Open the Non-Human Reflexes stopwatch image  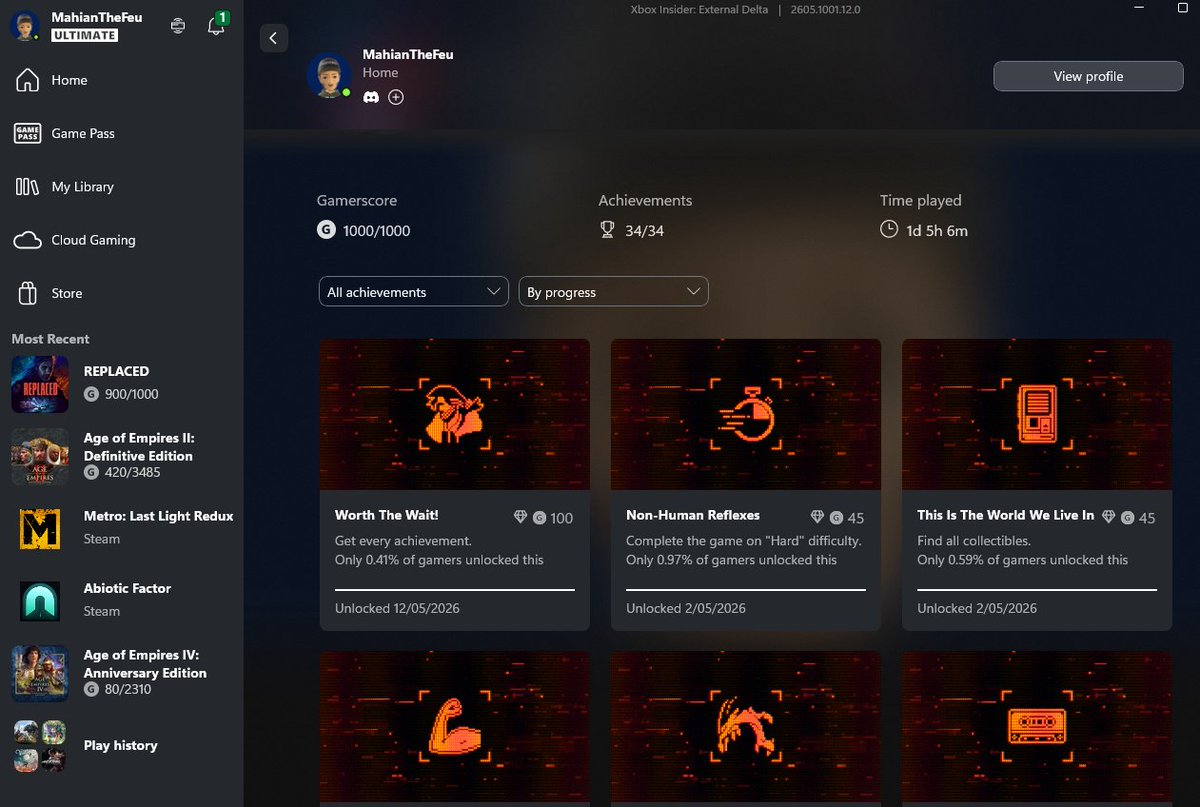pyautogui.click(x=746, y=414)
